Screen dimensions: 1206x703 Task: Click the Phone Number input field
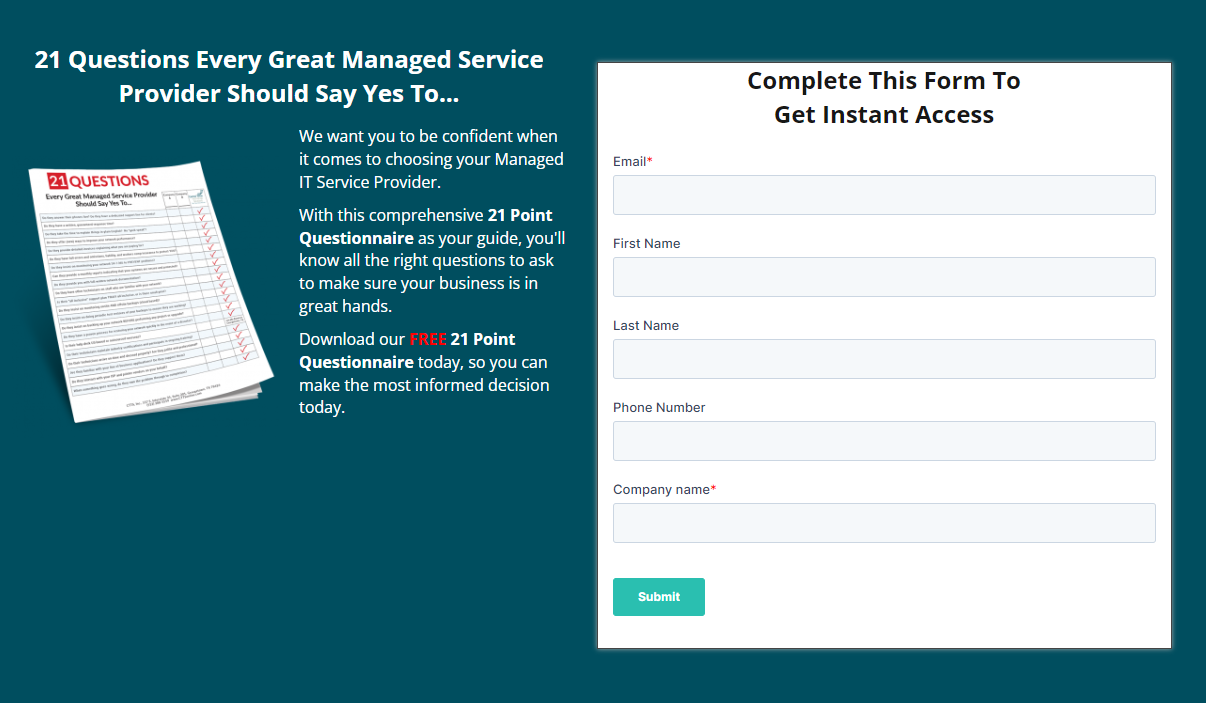click(x=883, y=441)
